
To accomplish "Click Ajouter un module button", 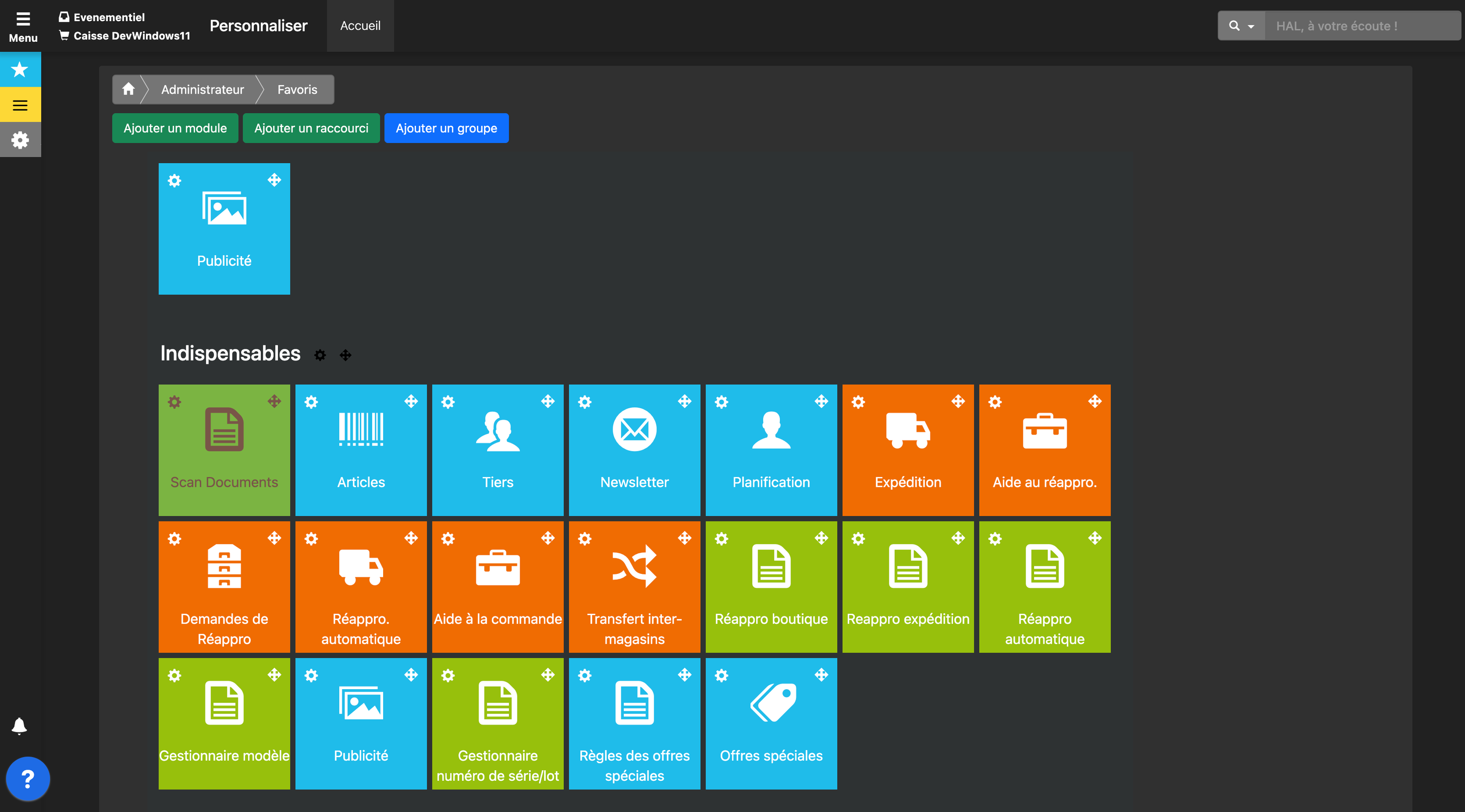I will 175,128.
